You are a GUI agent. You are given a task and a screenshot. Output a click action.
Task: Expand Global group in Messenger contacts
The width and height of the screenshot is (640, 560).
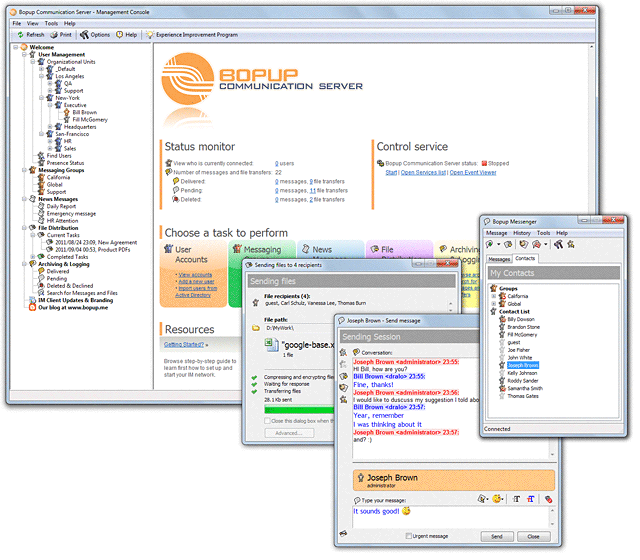click(493, 304)
